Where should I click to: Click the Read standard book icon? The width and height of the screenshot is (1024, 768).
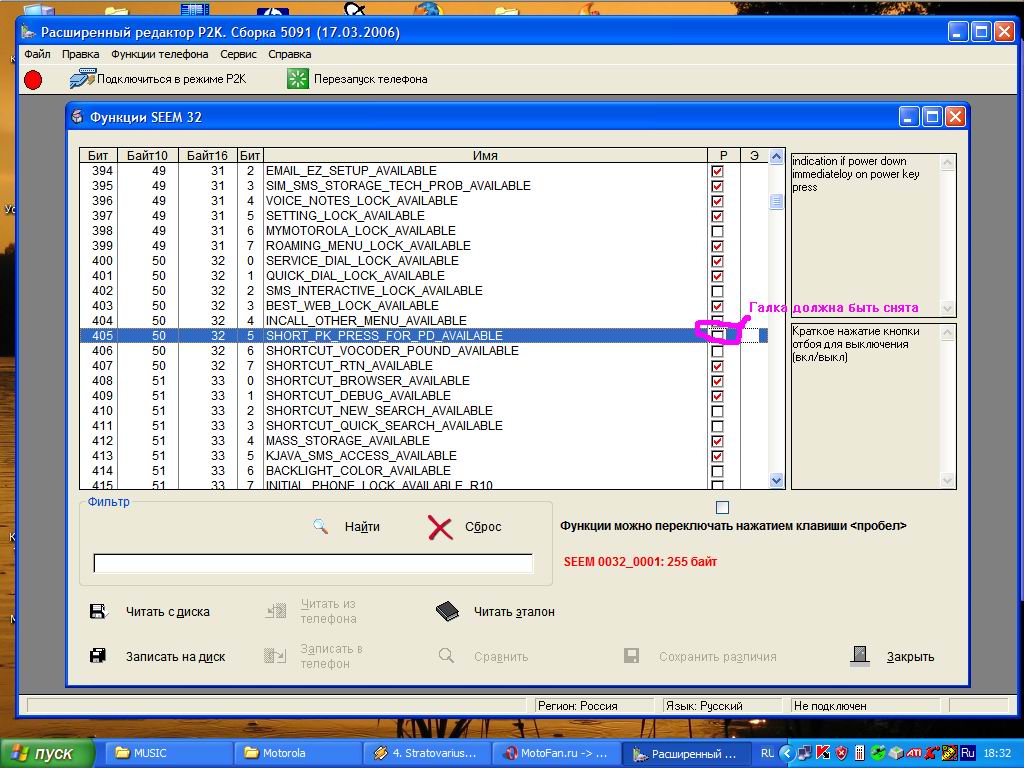click(447, 611)
